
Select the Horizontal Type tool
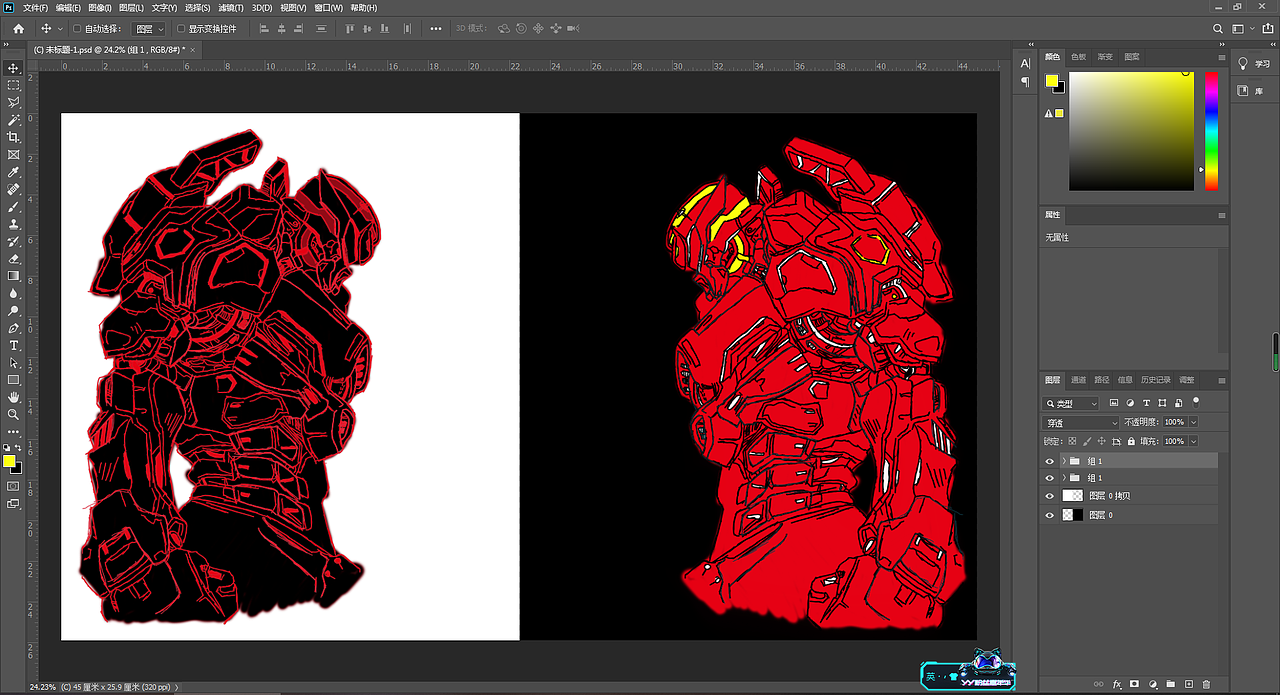click(x=14, y=345)
